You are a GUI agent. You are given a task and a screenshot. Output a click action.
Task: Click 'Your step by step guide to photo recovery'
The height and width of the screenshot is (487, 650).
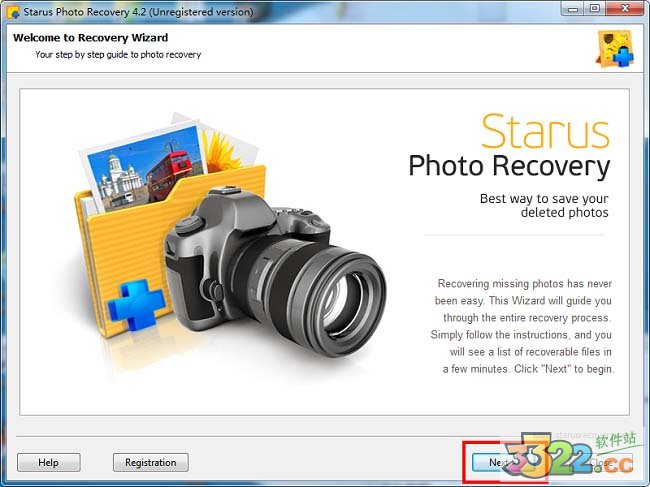coord(118,55)
